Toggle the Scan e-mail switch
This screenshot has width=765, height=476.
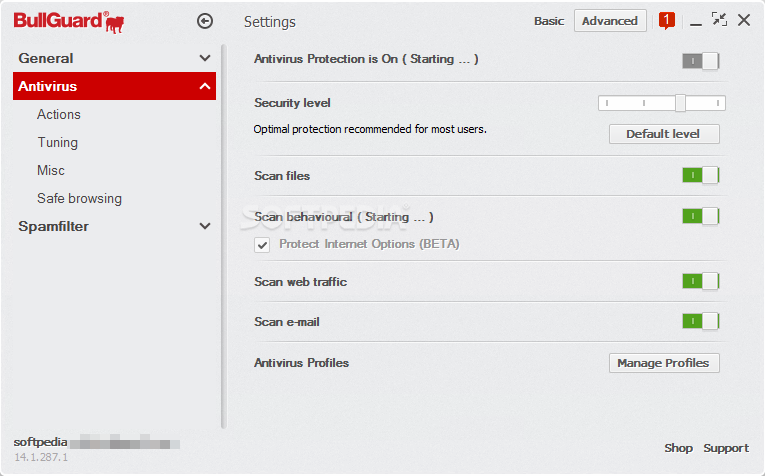coord(701,321)
